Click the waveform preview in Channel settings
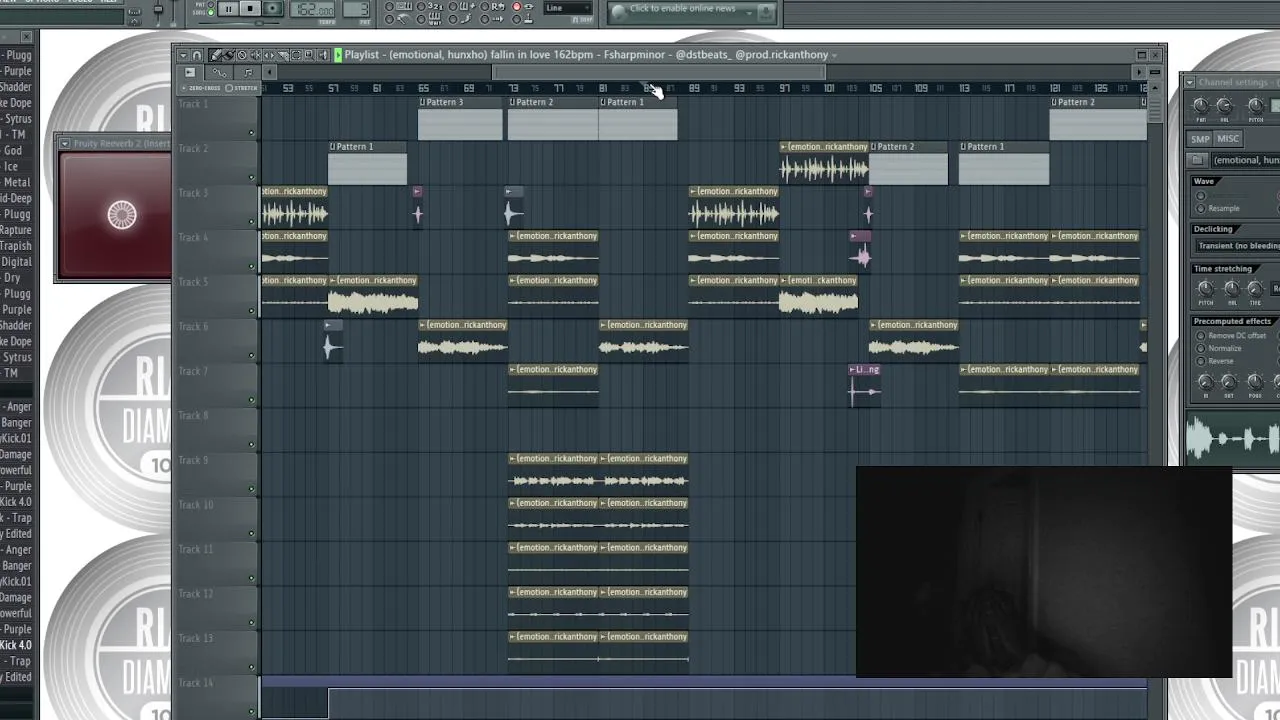This screenshot has height=720, width=1280. tap(1232, 438)
